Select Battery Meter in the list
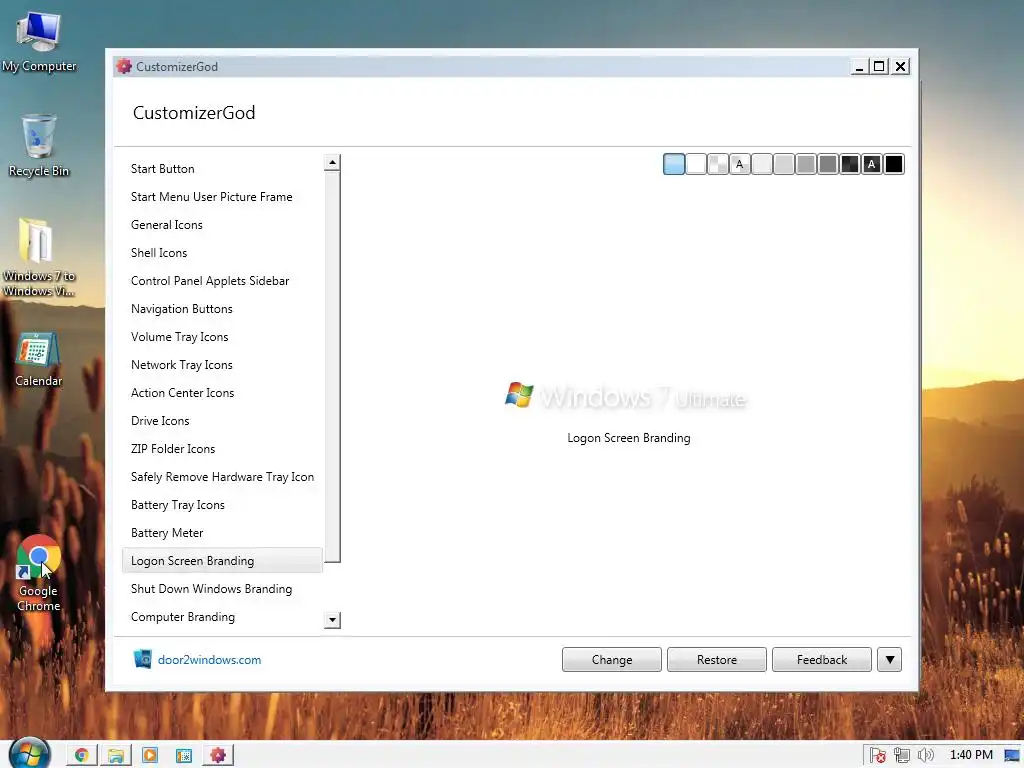The image size is (1024, 768). [223, 534]
